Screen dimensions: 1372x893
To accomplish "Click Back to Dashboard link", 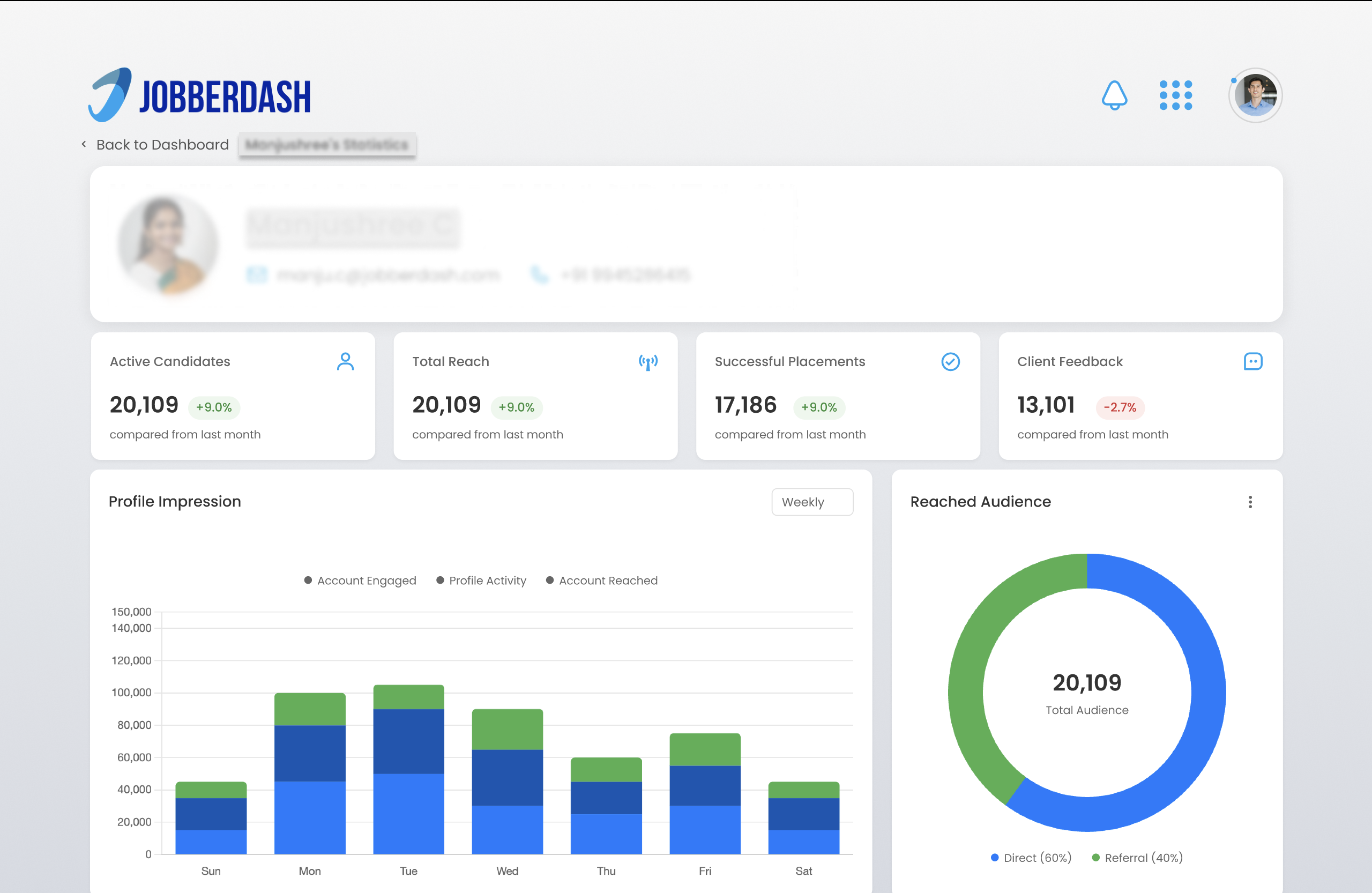I will click(162, 145).
